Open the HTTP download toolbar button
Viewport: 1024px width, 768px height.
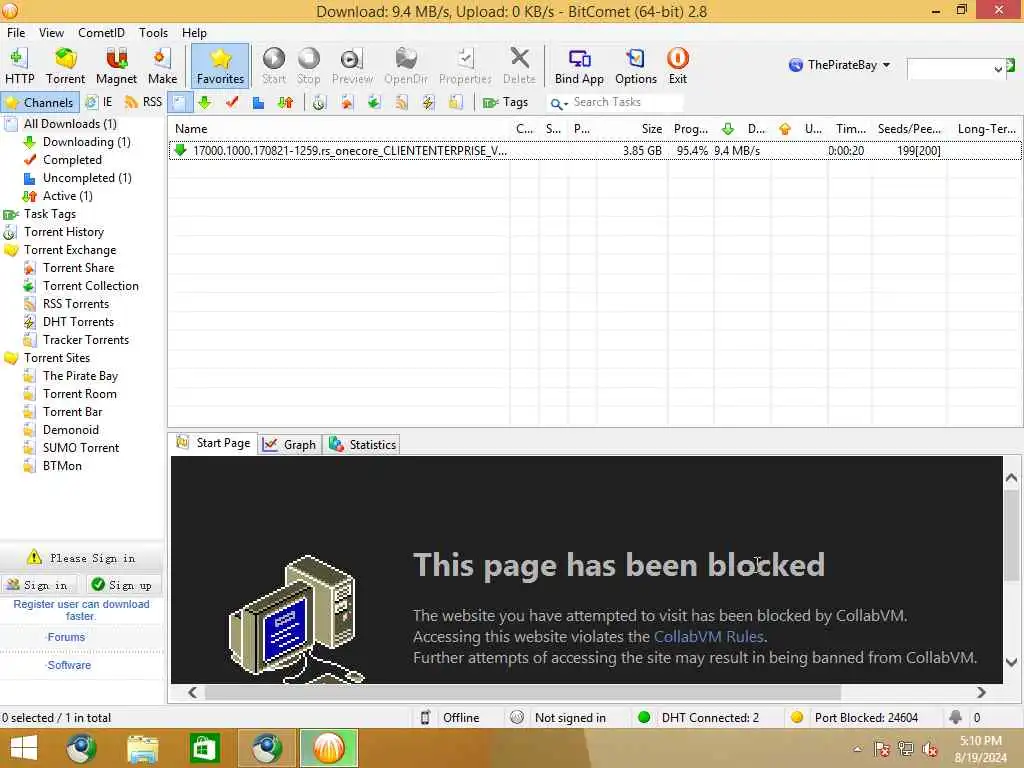pos(20,67)
